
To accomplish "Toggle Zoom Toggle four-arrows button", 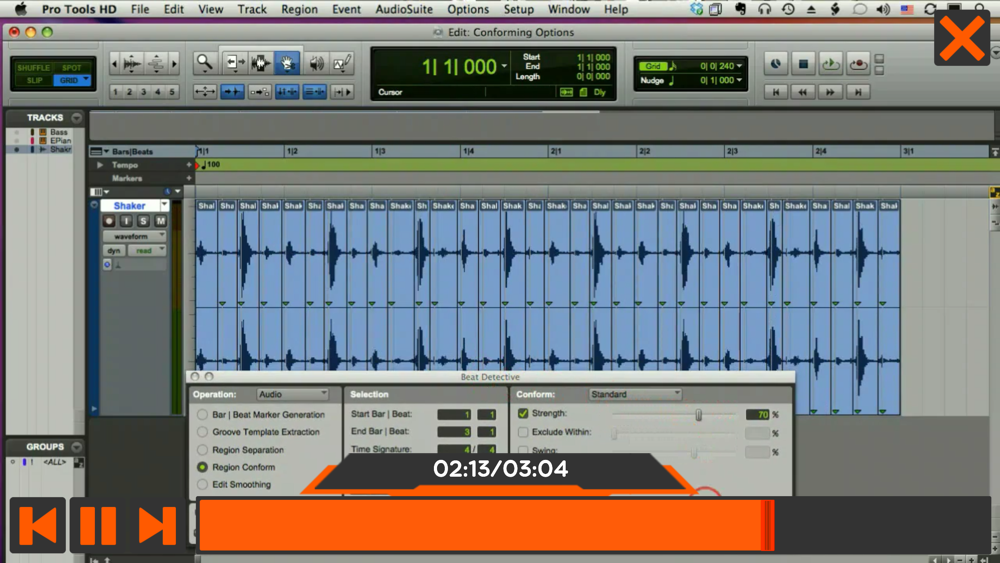I will pos(205,92).
